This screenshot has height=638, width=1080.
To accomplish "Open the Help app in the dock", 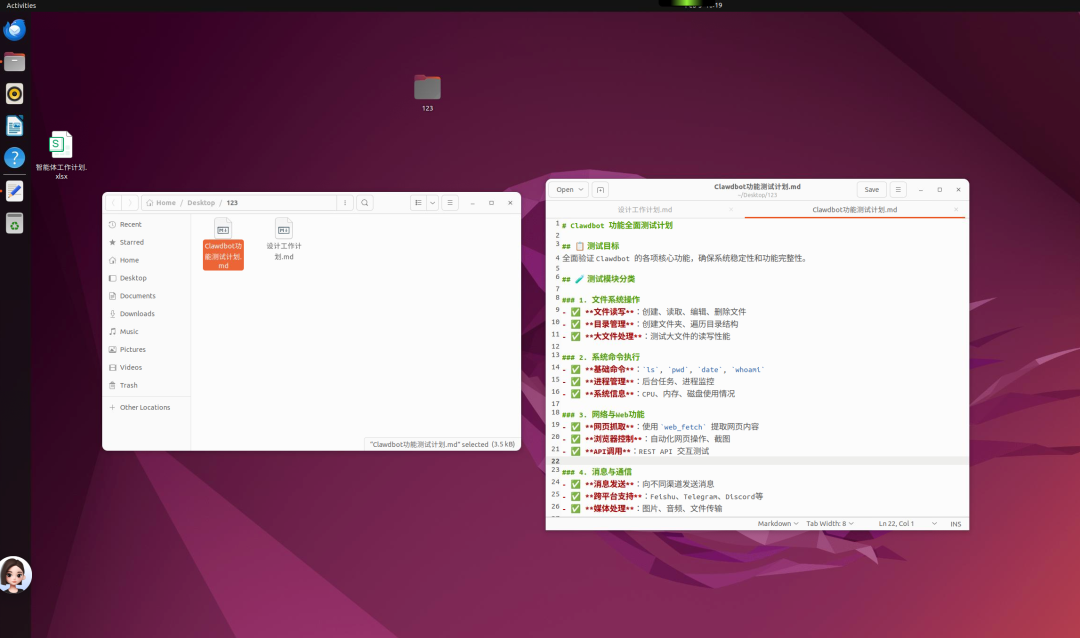I will tap(14, 158).
